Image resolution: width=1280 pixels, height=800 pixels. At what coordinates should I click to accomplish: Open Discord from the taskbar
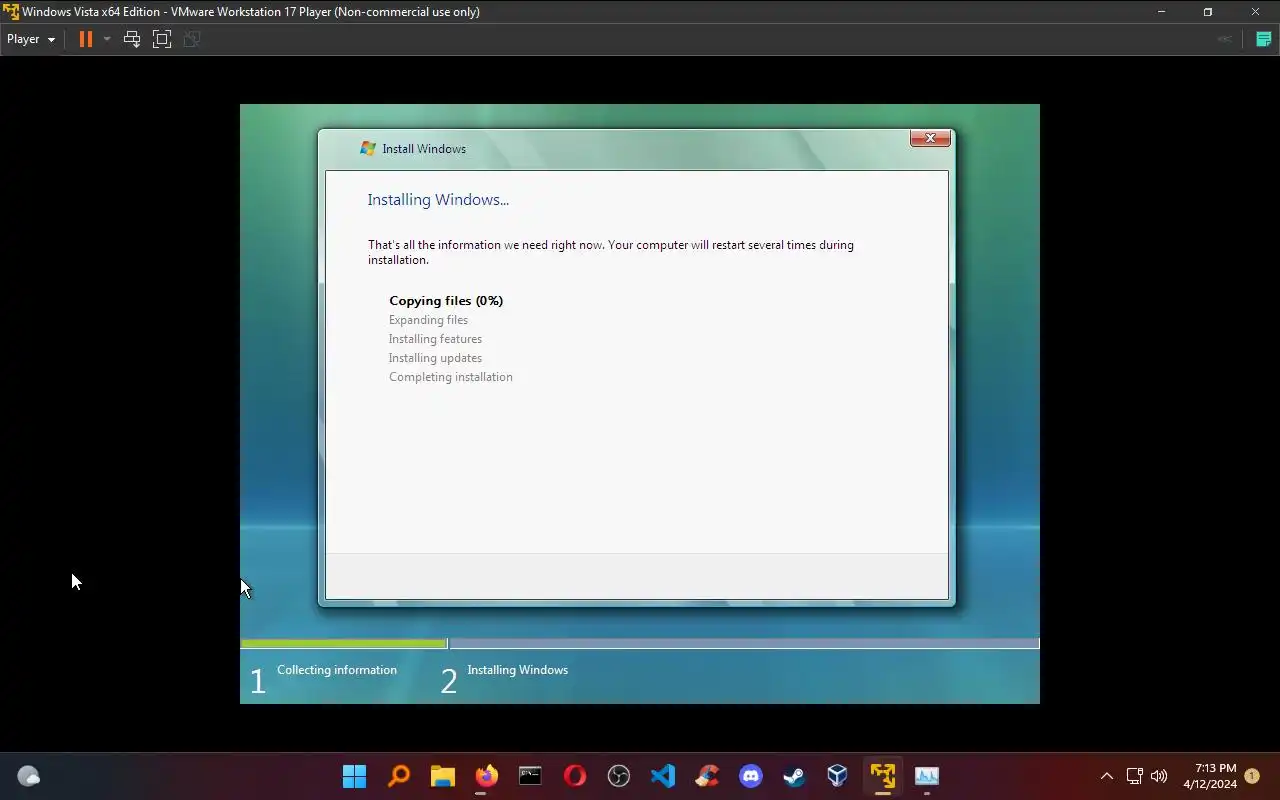click(750, 776)
